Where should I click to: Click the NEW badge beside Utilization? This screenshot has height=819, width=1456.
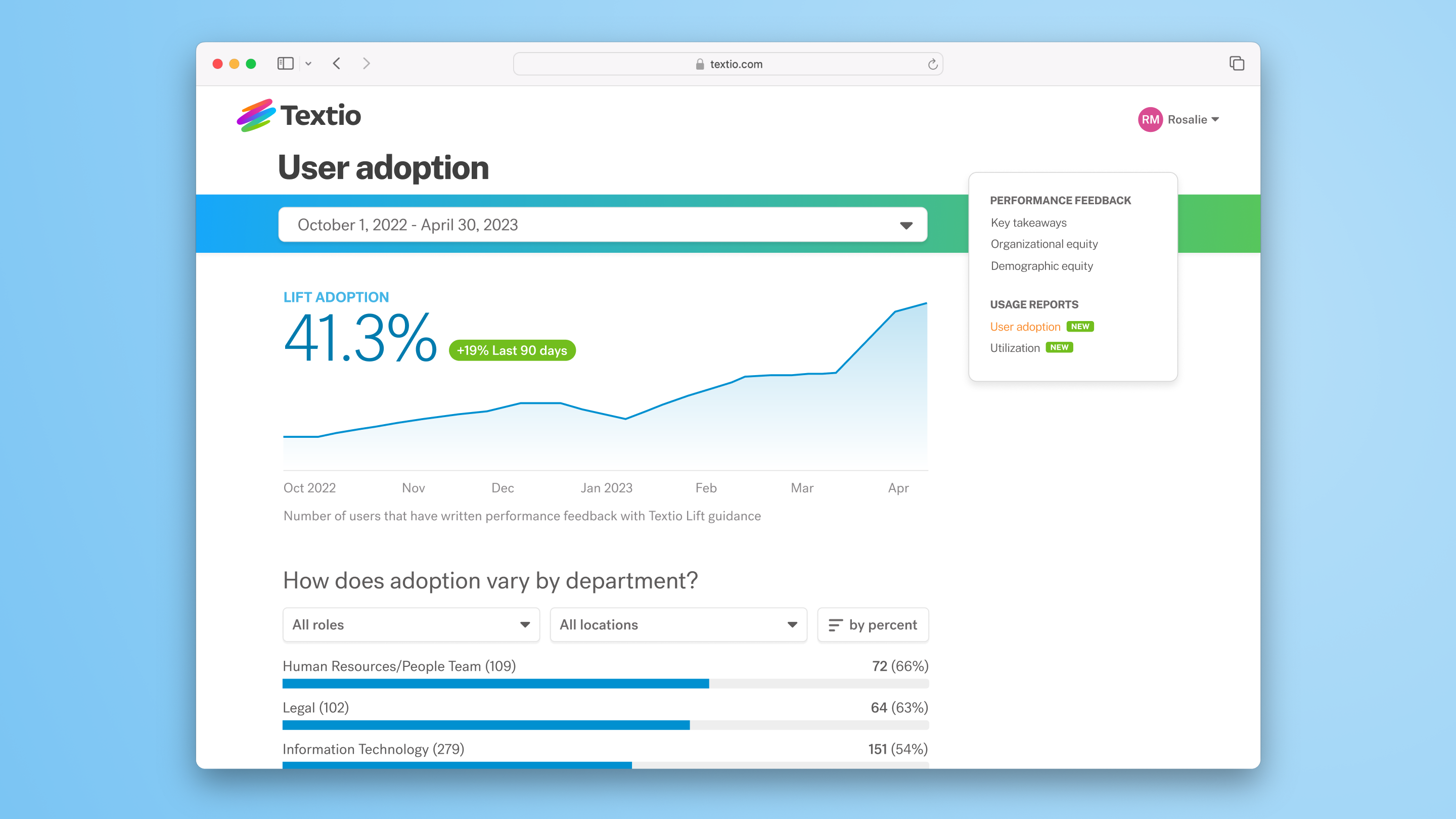tap(1059, 347)
